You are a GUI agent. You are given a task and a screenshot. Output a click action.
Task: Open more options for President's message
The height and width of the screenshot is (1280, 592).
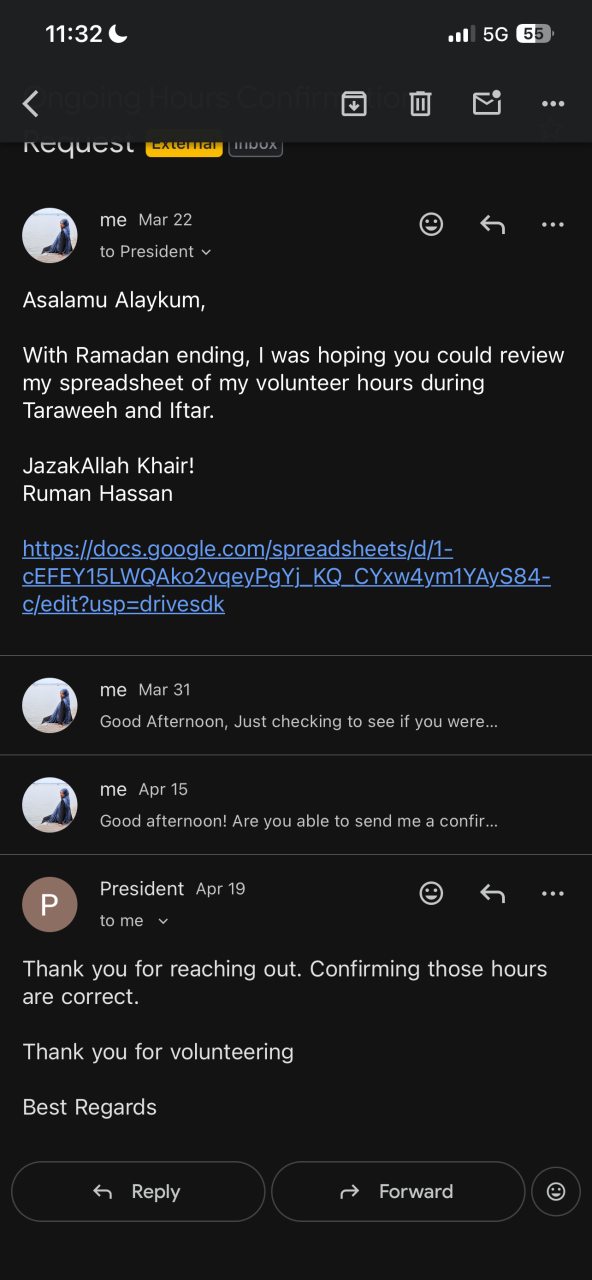553,893
